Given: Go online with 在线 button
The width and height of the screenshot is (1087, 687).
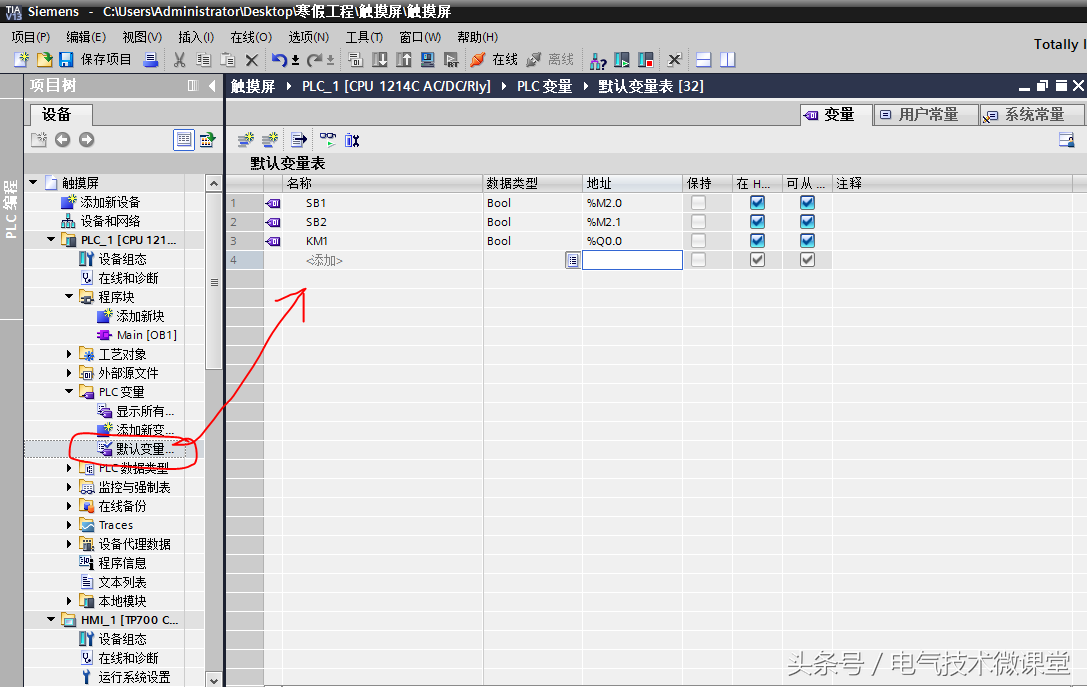Looking at the screenshot, I should click(494, 60).
